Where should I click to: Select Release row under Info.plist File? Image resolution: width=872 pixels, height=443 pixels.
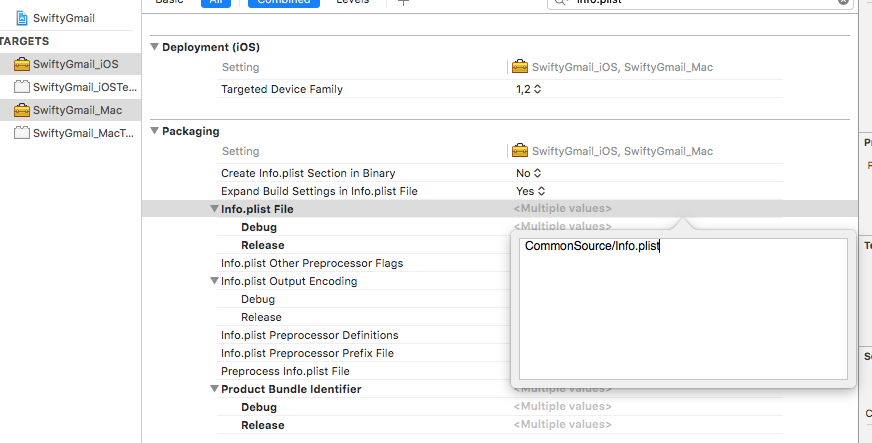pos(262,245)
